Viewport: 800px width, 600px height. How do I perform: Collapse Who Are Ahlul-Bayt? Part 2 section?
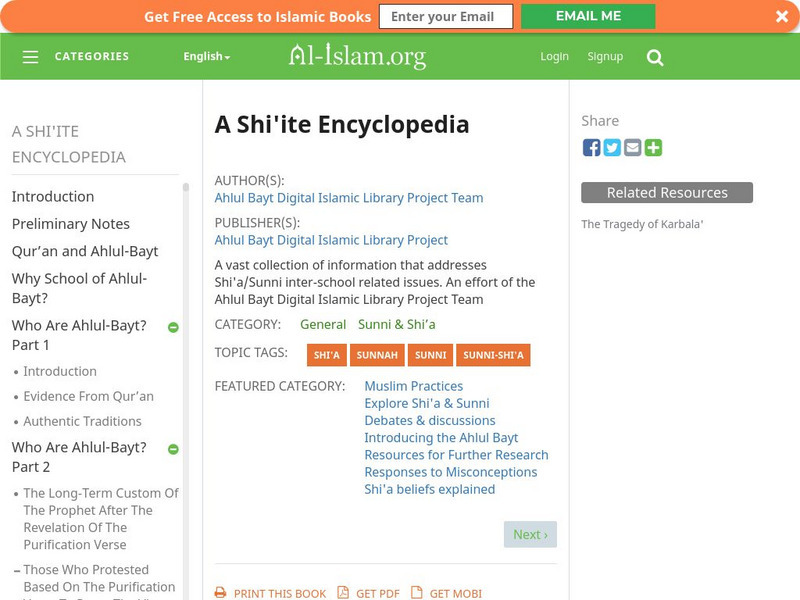(x=173, y=450)
